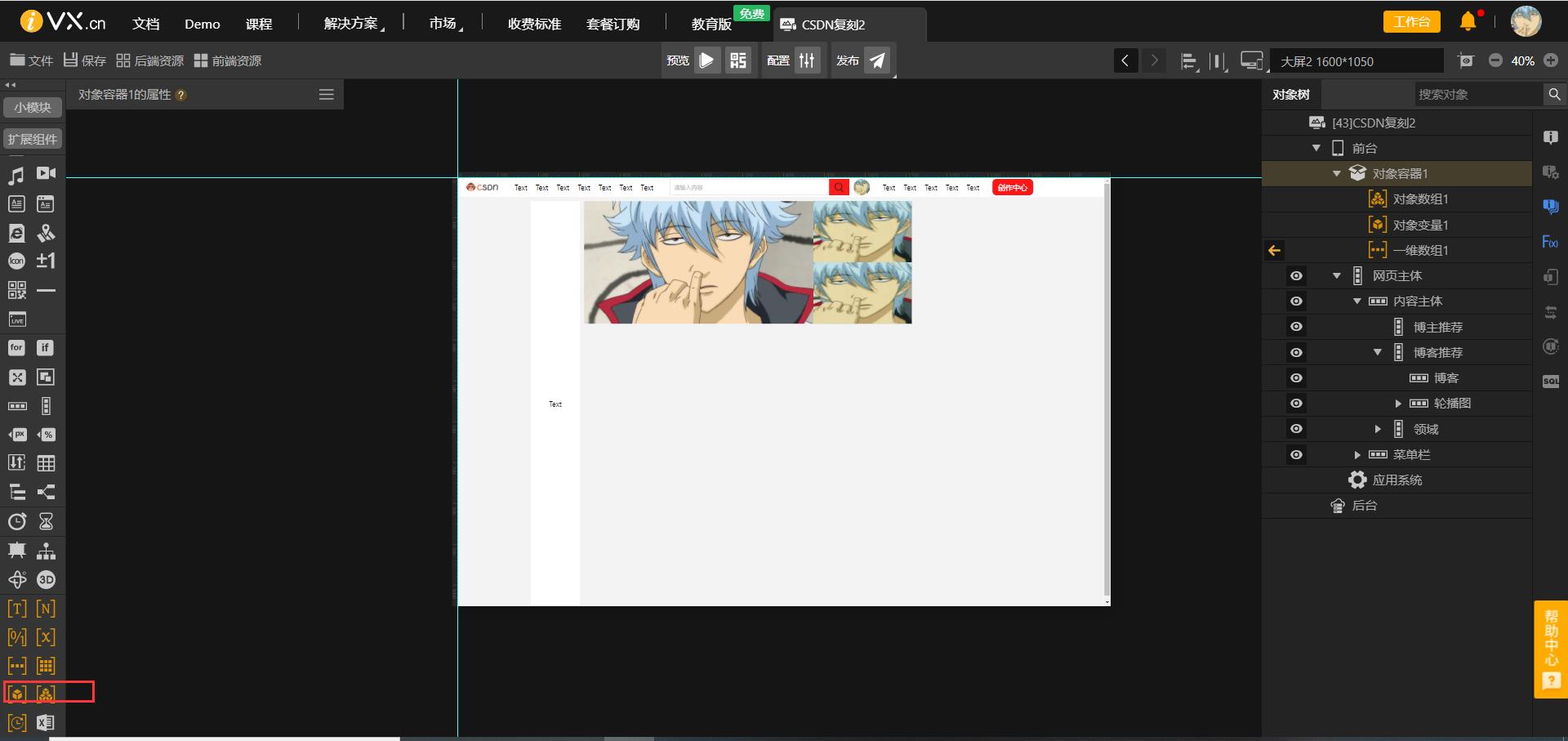Select the table grid component
The image size is (1568, 741).
(47, 463)
